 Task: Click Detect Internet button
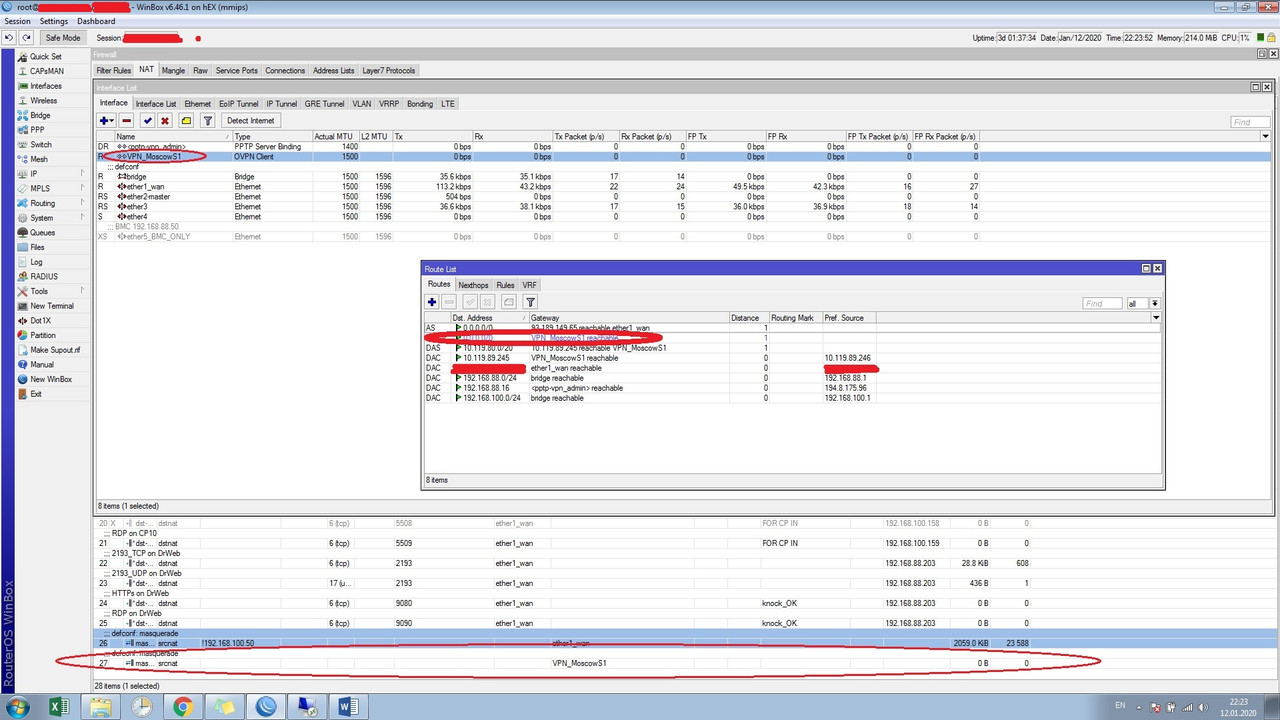pos(251,121)
